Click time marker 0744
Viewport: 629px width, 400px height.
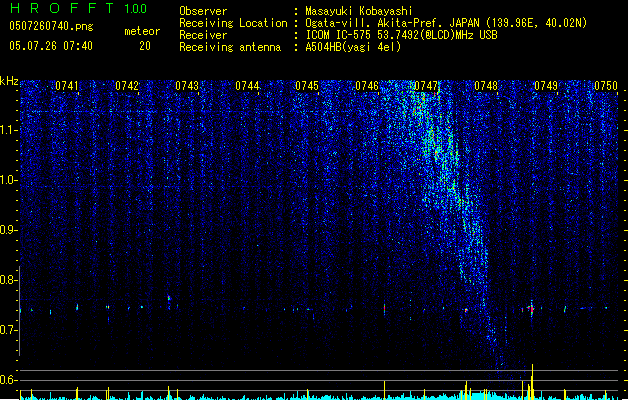click(247, 86)
